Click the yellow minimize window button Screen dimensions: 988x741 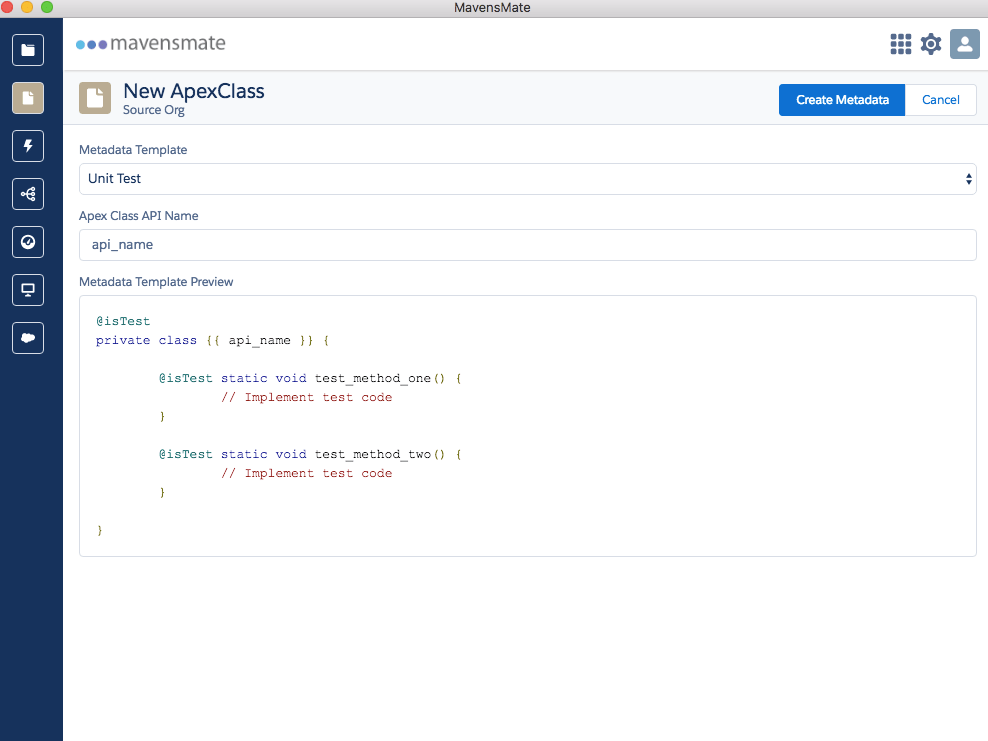pyautogui.click(x=27, y=7)
